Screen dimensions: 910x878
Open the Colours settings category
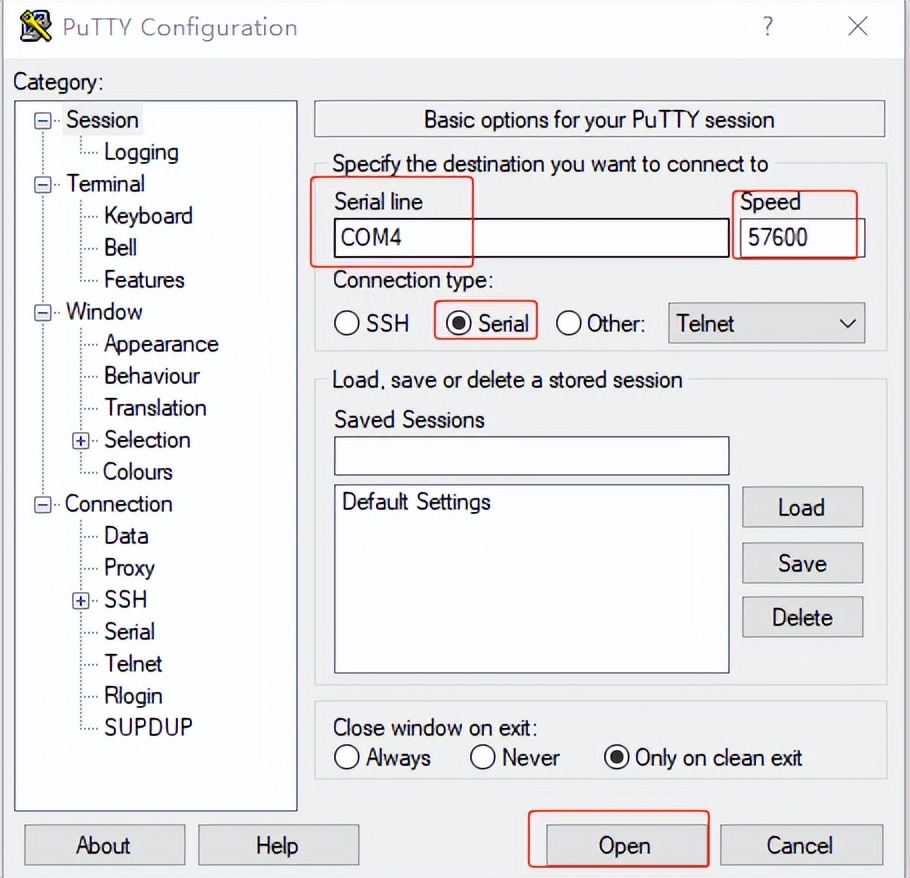click(x=138, y=472)
